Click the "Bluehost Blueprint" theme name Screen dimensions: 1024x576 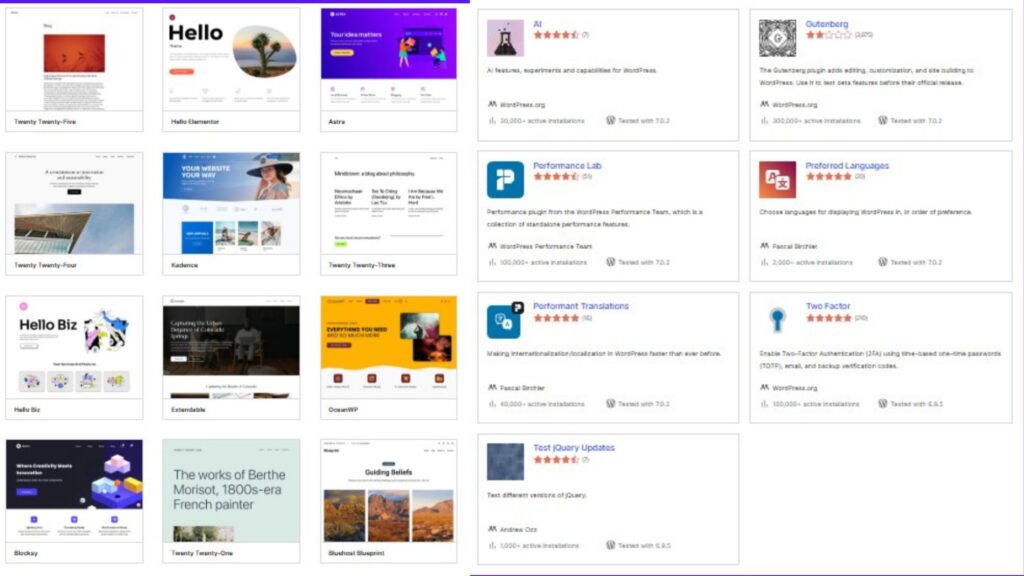point(356,553)
